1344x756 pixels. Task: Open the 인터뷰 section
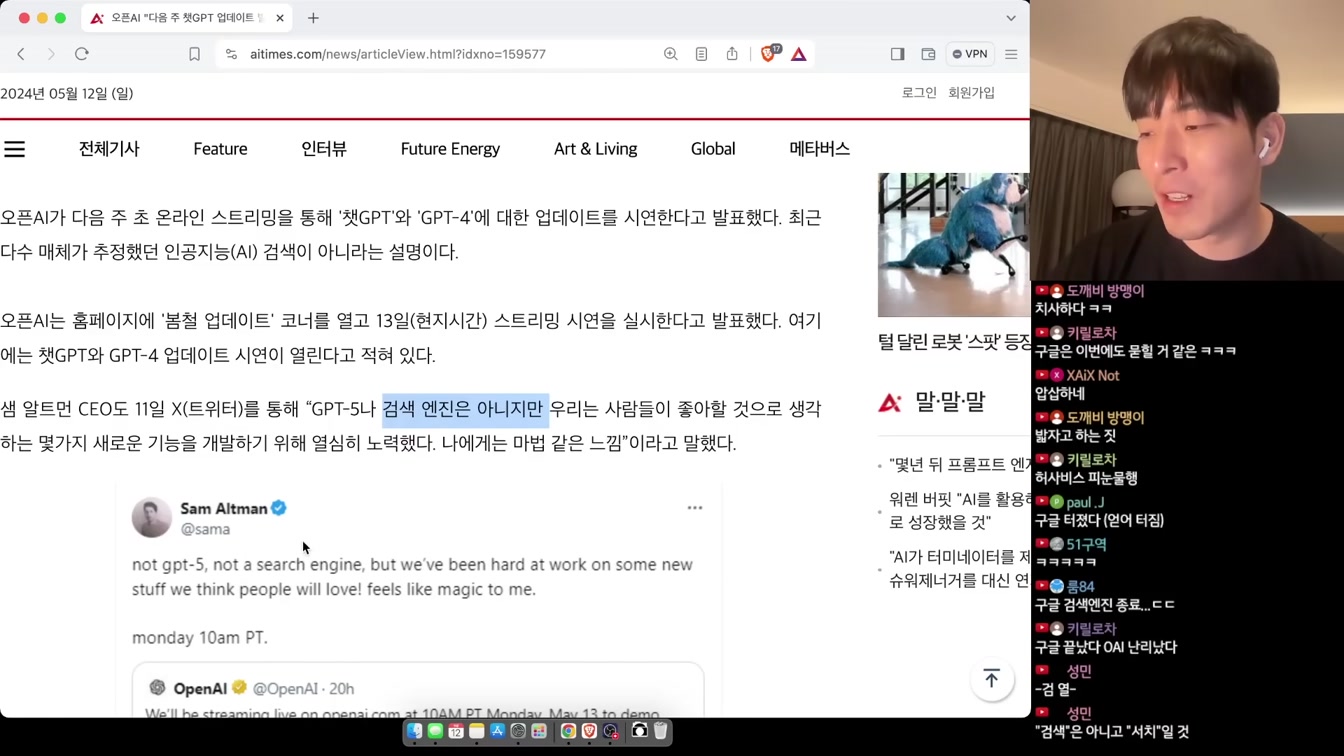pos(324,149)
